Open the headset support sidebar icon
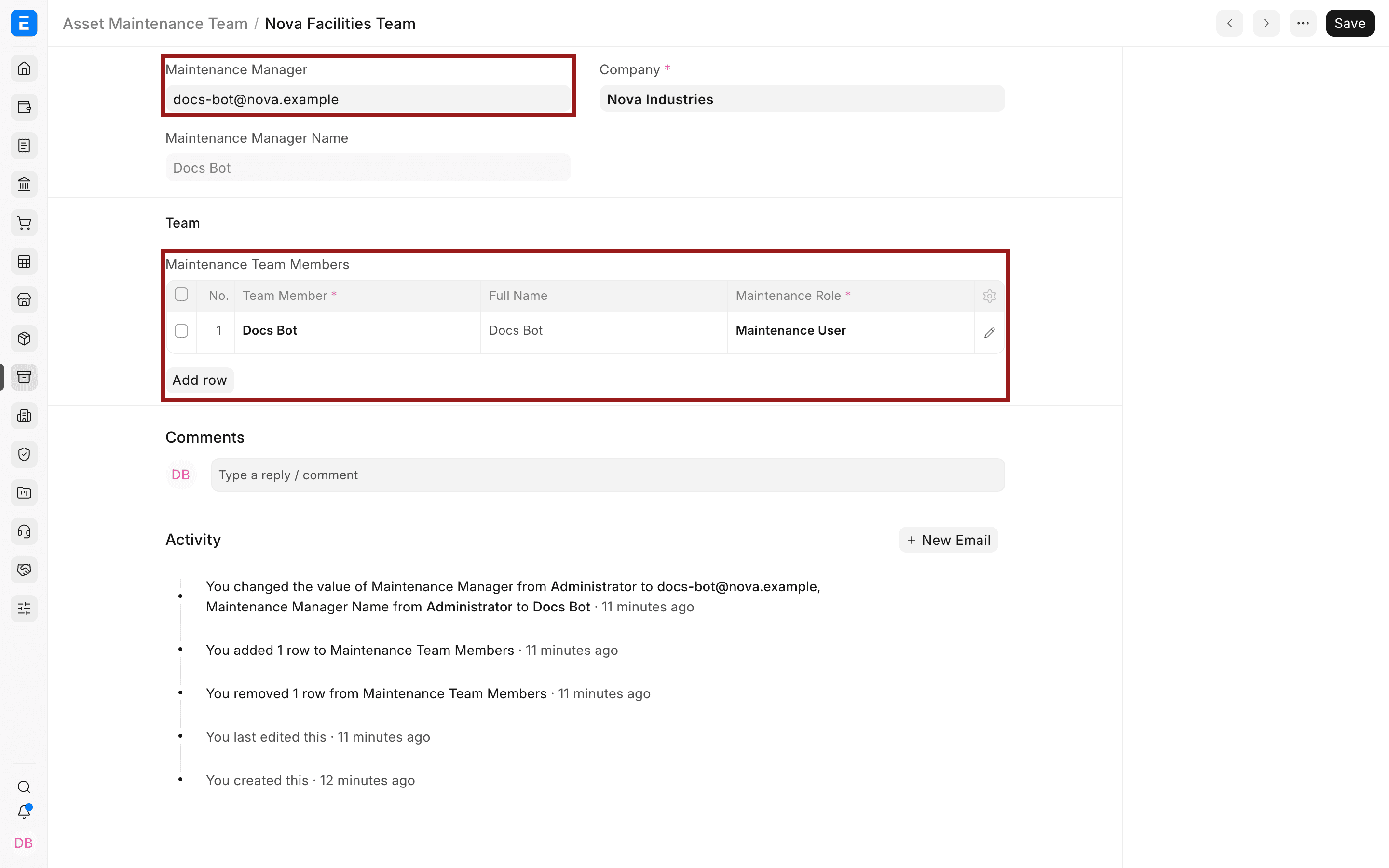 tap(24, 531)
